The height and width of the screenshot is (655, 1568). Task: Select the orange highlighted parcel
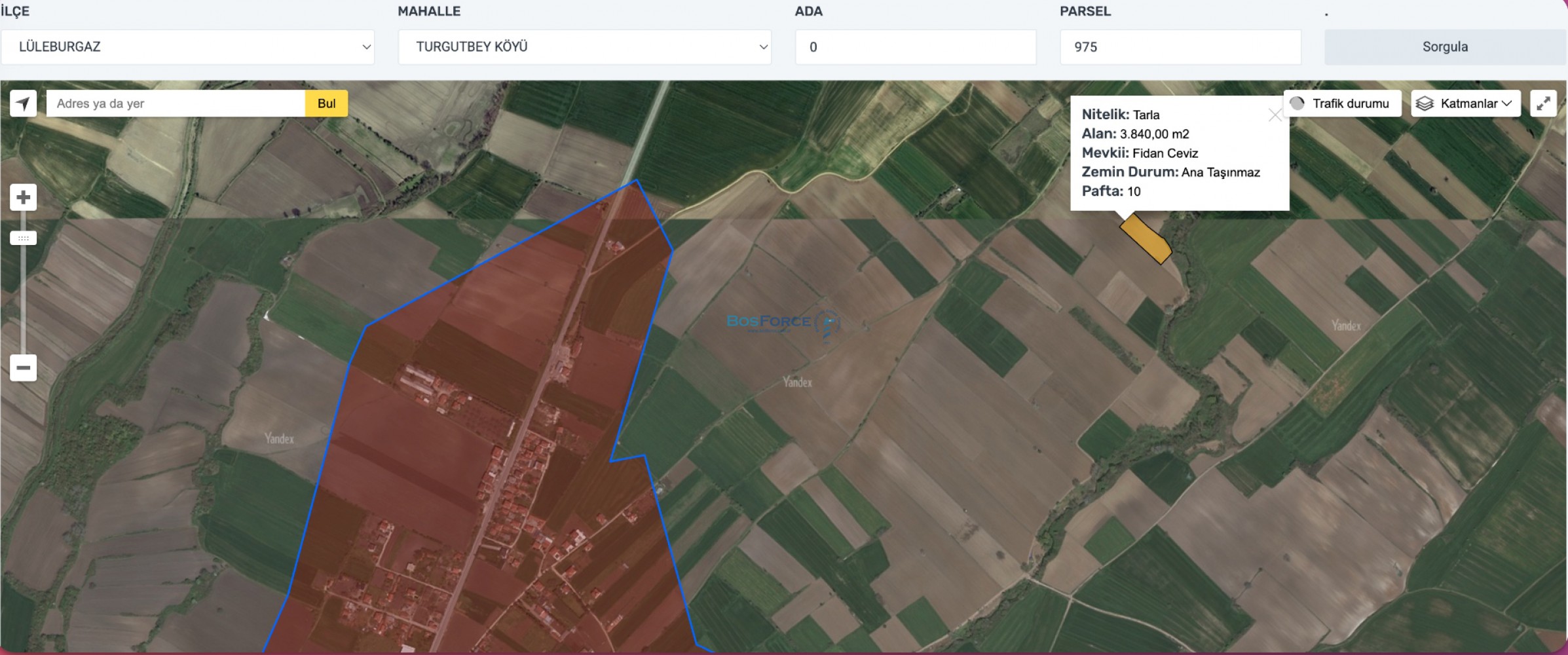1146,239
